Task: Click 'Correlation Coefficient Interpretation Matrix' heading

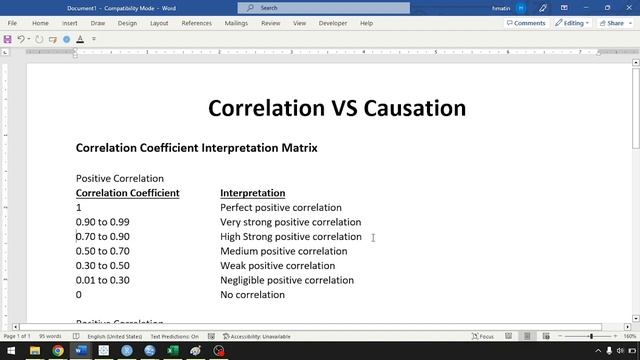Action: tap(196, 148)
